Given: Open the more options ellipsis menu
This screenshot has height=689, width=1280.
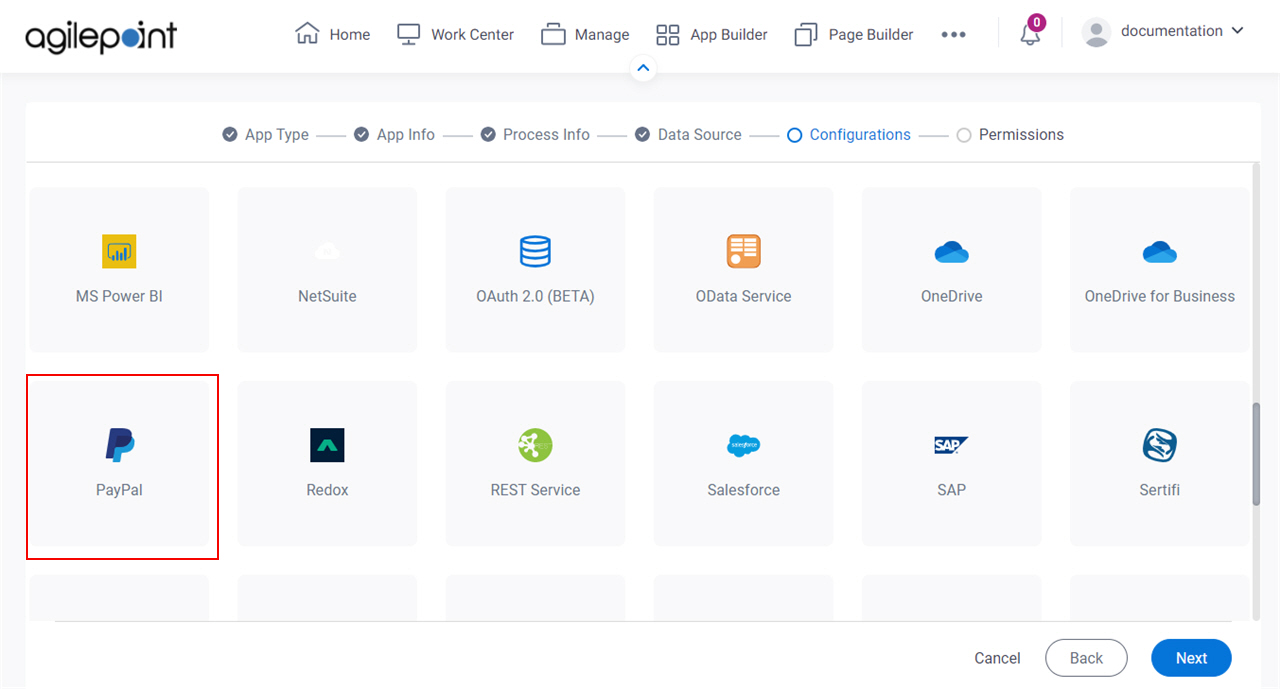Looking at the screenshot, I should tap(953, 35).
